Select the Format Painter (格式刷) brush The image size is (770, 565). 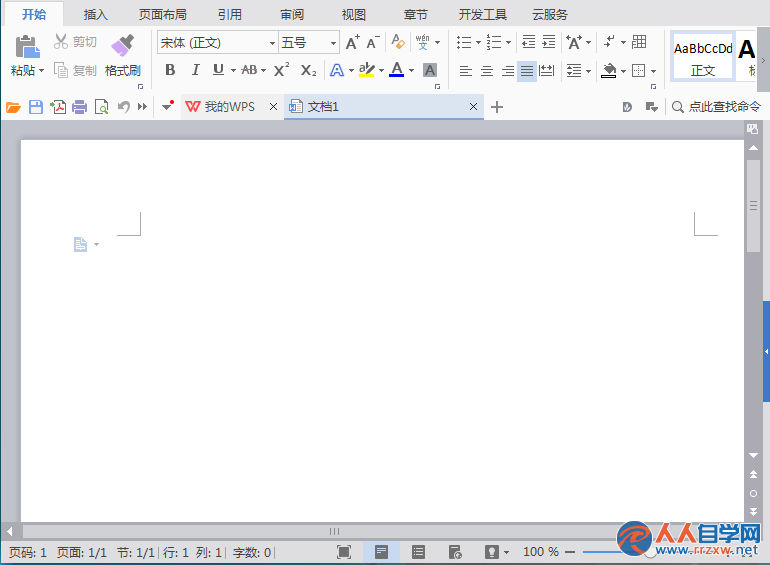point(123,46)
